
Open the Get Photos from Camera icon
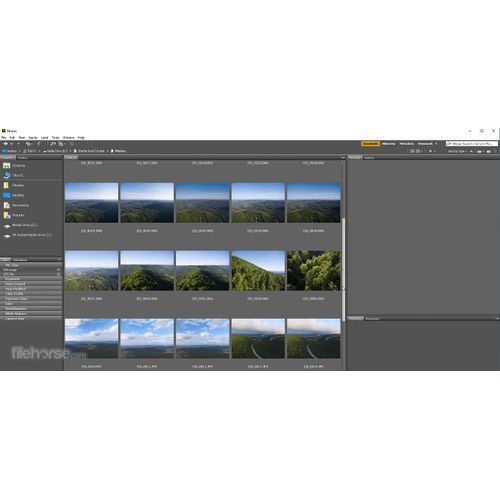(x=53, y=144)
